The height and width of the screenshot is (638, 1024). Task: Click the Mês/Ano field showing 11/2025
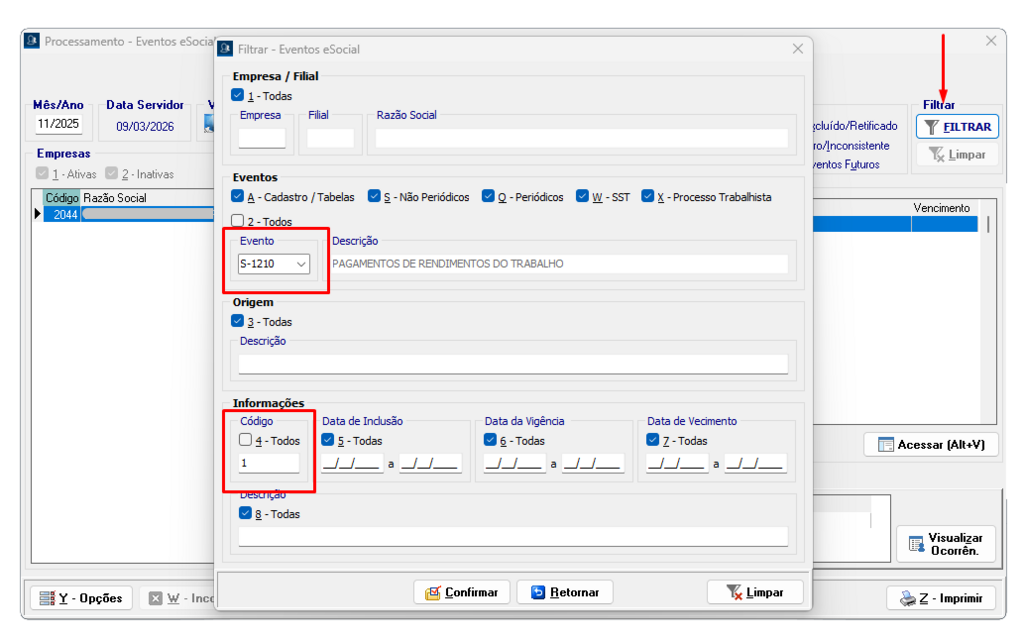pyautogui.click(x=58, y=125)
